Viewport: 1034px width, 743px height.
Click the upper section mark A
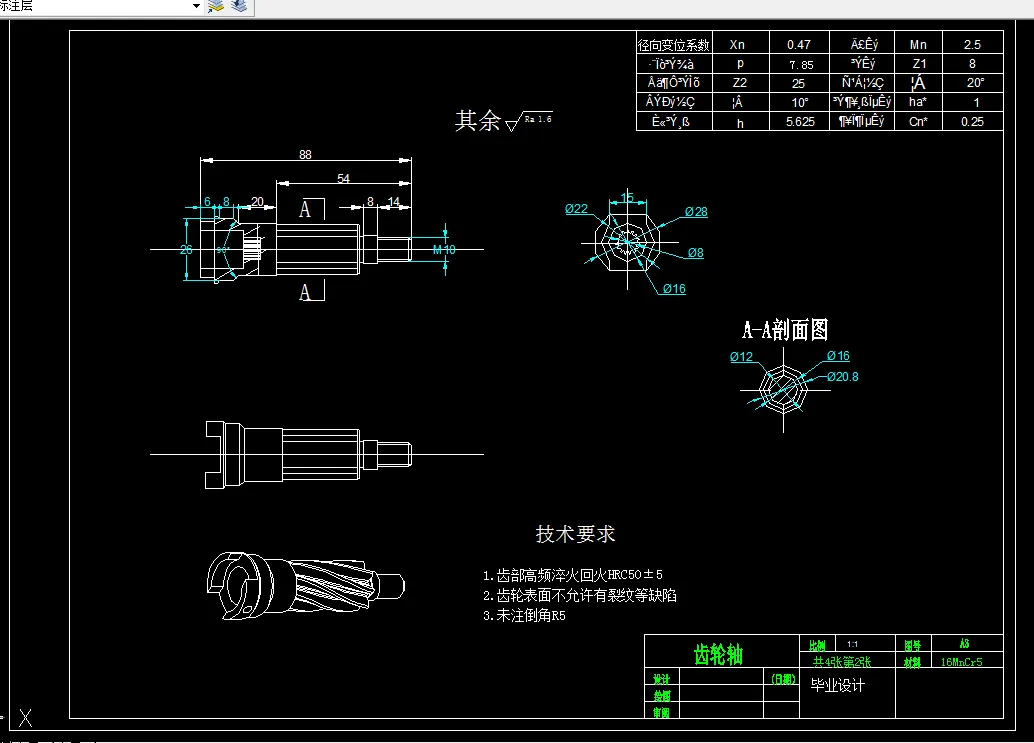305,210
